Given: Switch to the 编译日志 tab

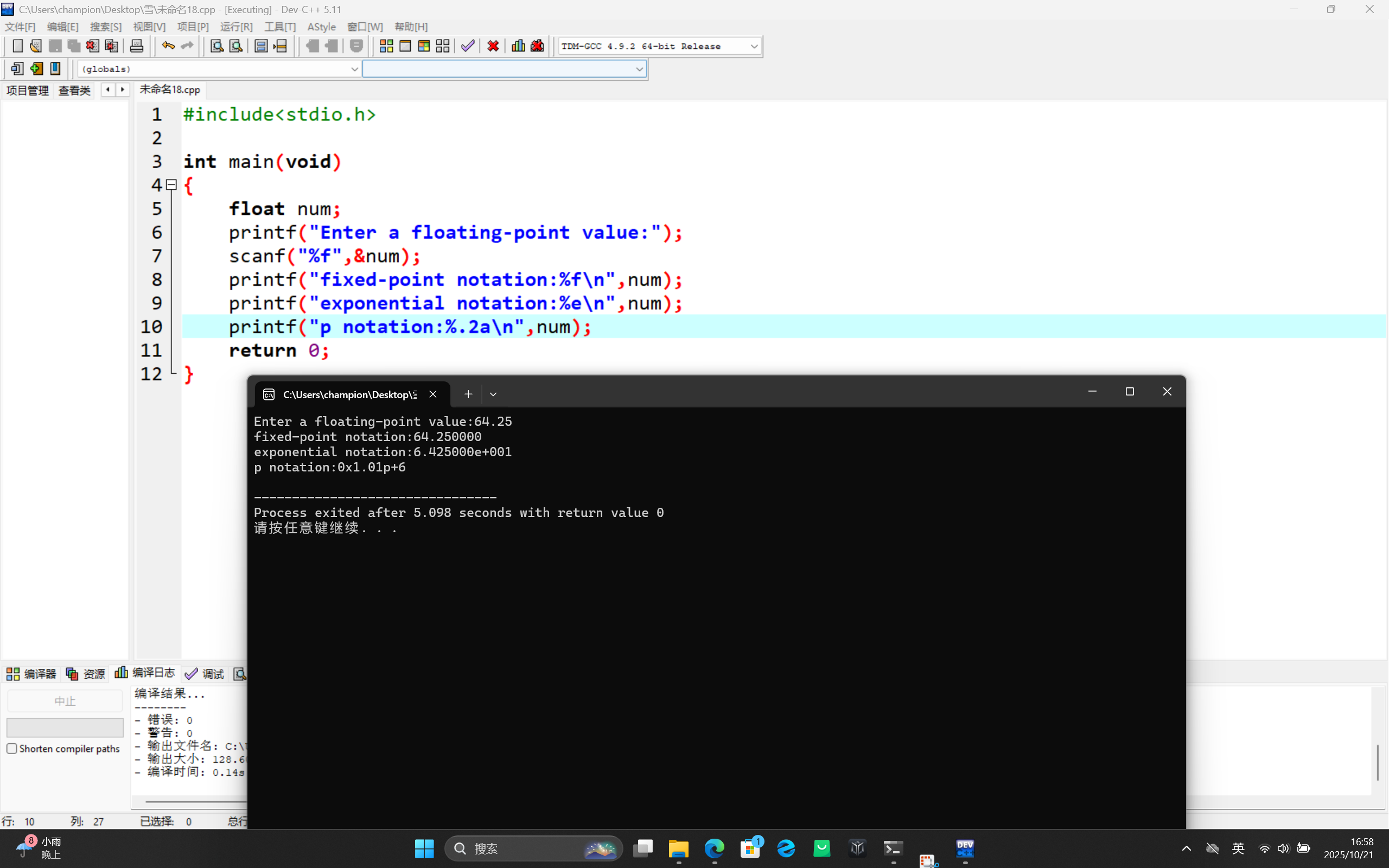Looking at the screenshot, I should (x=145, y=673).
